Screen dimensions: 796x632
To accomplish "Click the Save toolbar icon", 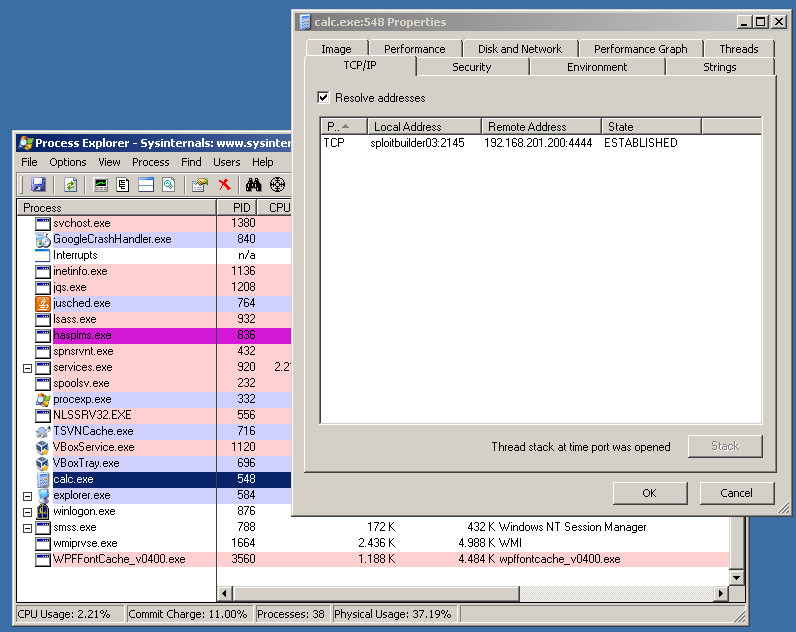I will click(x=38, y=185).
